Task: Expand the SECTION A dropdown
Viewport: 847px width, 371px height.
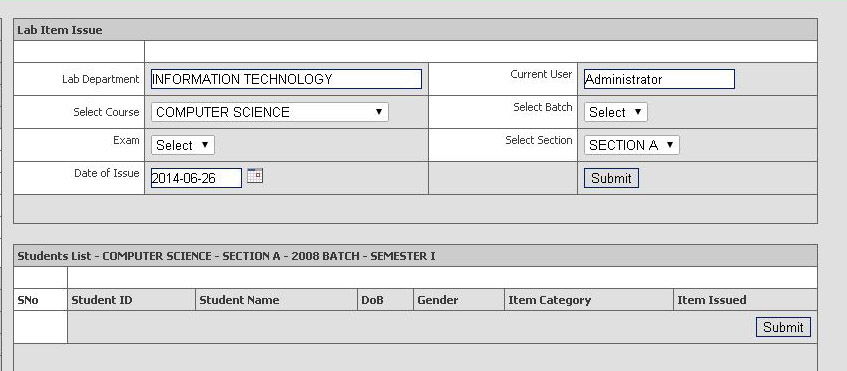Action: tap(631, 145)
